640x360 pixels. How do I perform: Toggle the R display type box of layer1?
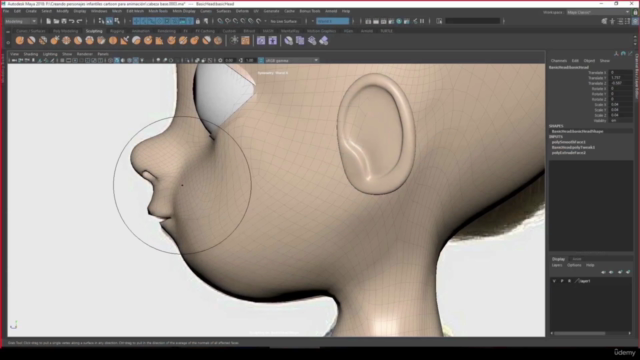pyautogui.click(x=569, y=281)
